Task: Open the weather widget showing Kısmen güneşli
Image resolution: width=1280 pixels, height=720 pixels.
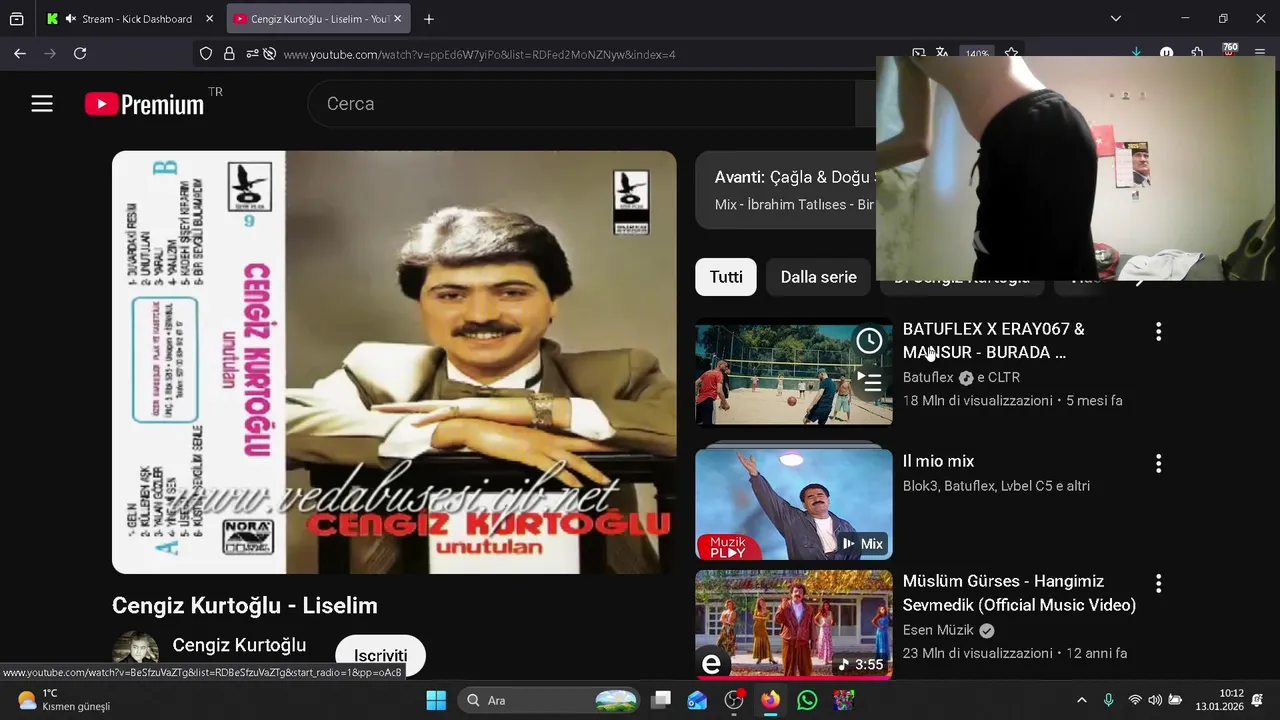Action: [65, 700]
